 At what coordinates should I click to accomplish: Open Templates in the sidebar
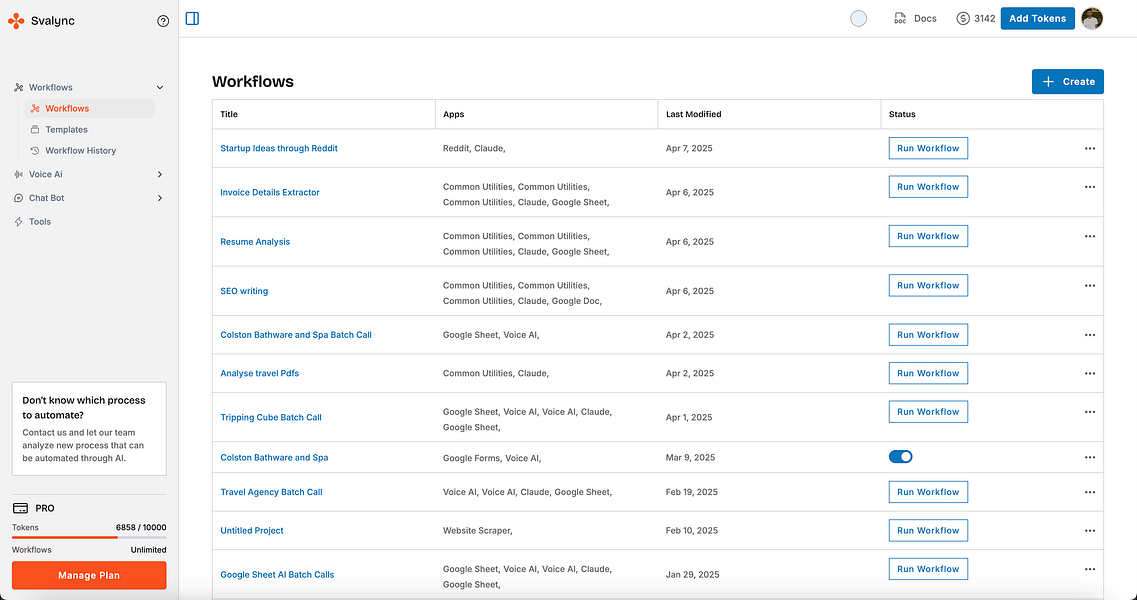[66, 130]
